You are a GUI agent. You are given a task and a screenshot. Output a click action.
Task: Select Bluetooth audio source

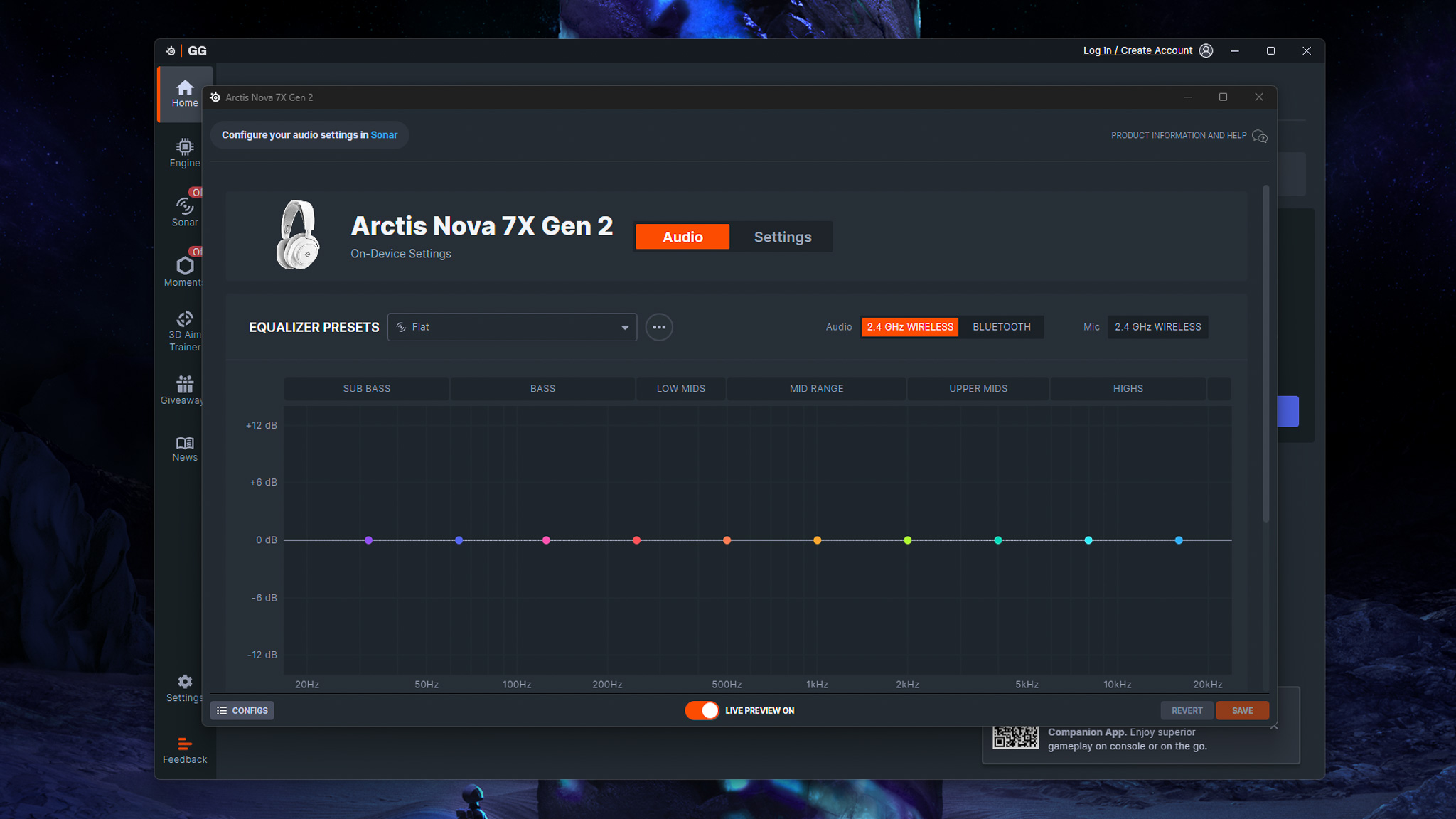tap(1001, 327)
